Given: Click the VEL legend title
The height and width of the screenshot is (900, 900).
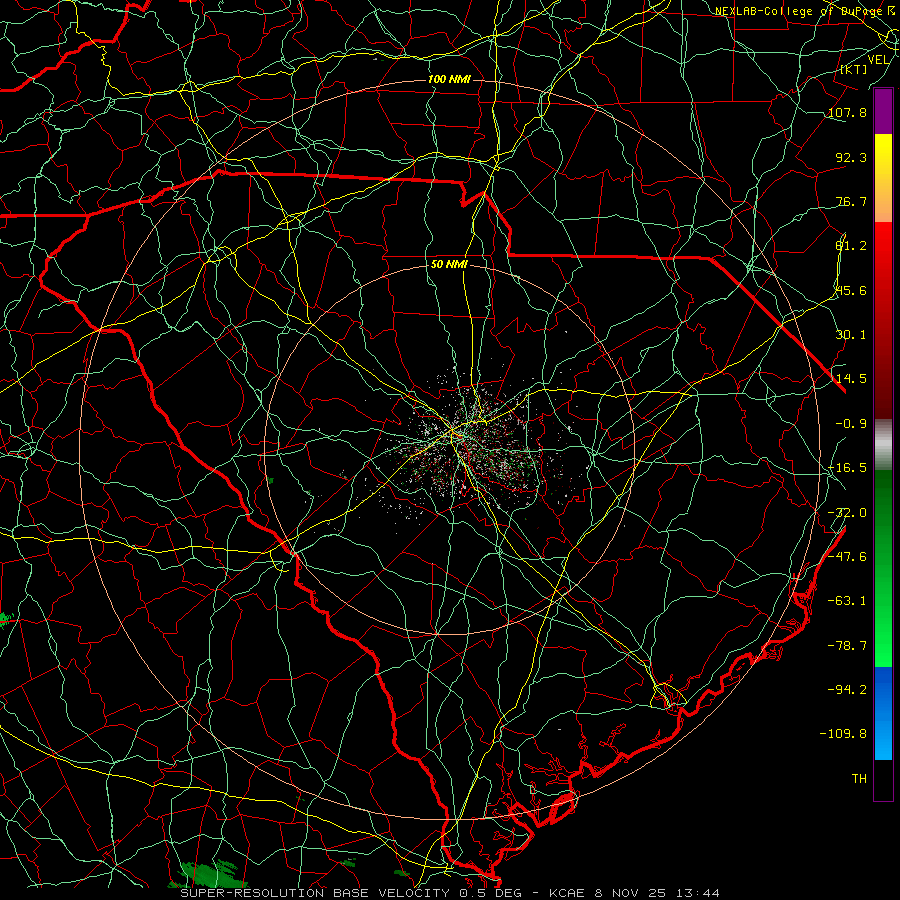Looking at the screenshot, I should 878,60.
